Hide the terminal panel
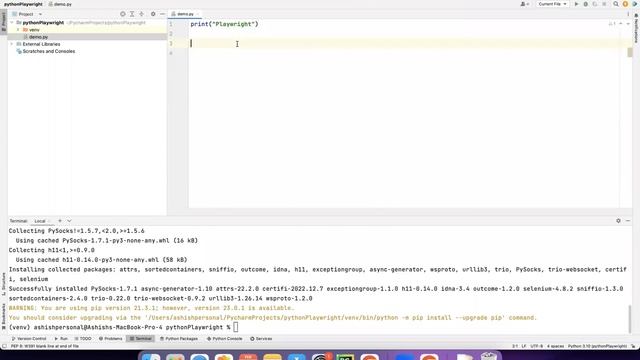 point(628,221)
